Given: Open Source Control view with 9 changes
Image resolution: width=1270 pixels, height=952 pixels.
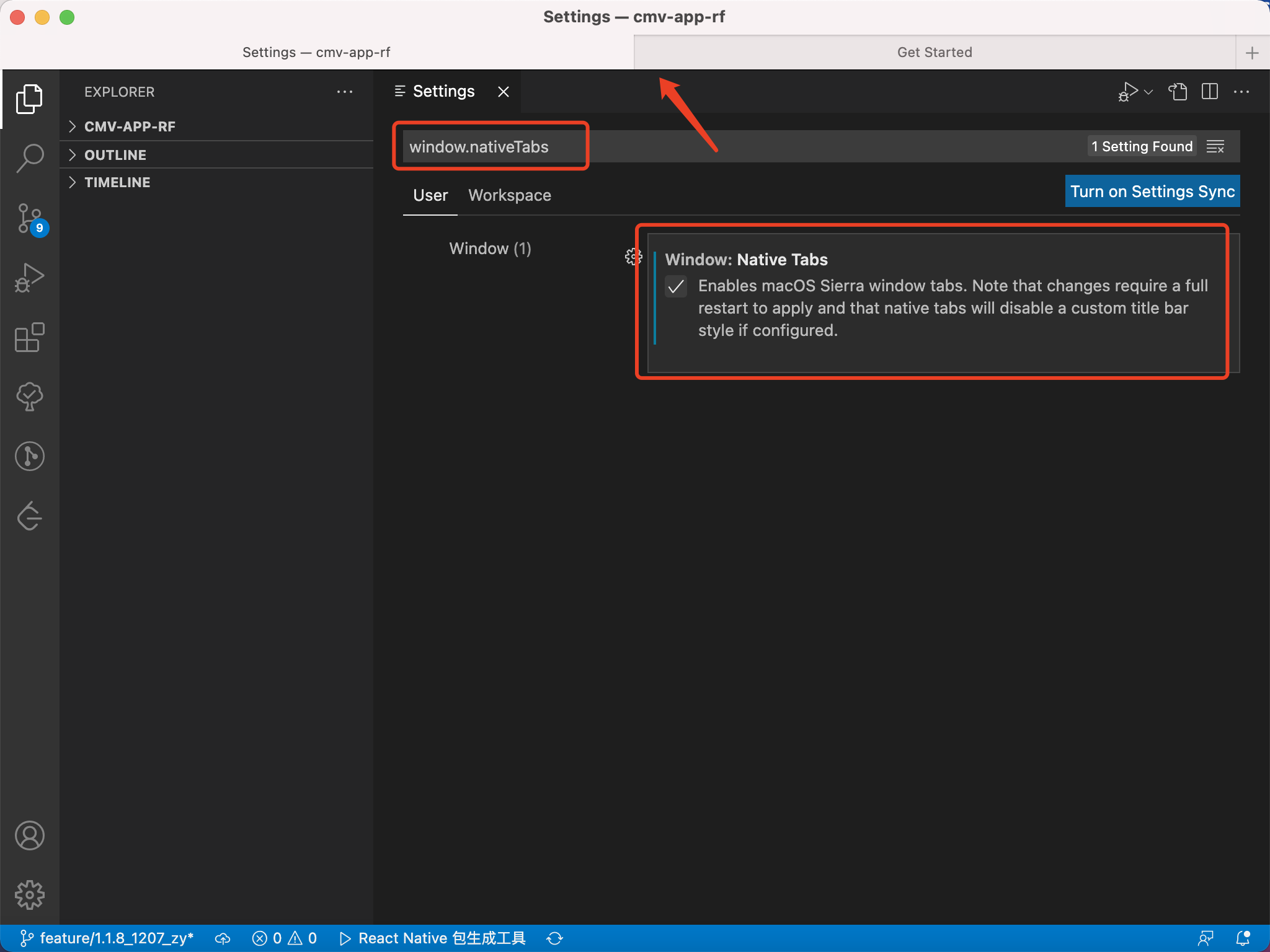Looking at the screenshot, I should point(30,218).
